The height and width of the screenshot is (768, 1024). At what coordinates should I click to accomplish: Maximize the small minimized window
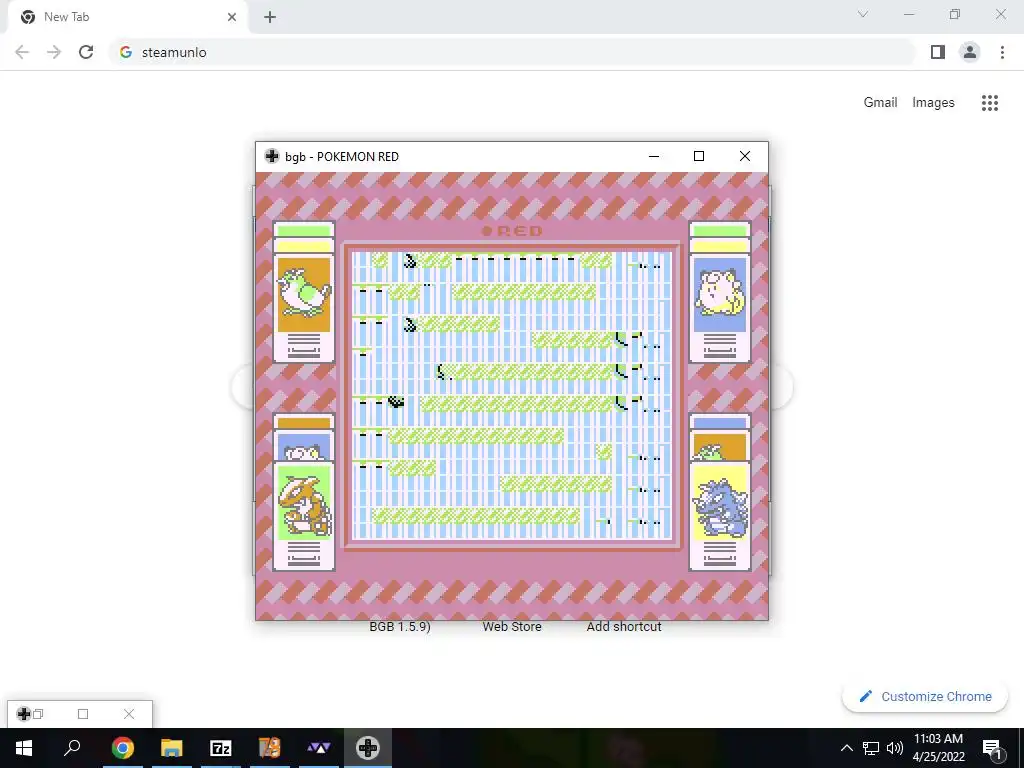[x=83, y=714]
